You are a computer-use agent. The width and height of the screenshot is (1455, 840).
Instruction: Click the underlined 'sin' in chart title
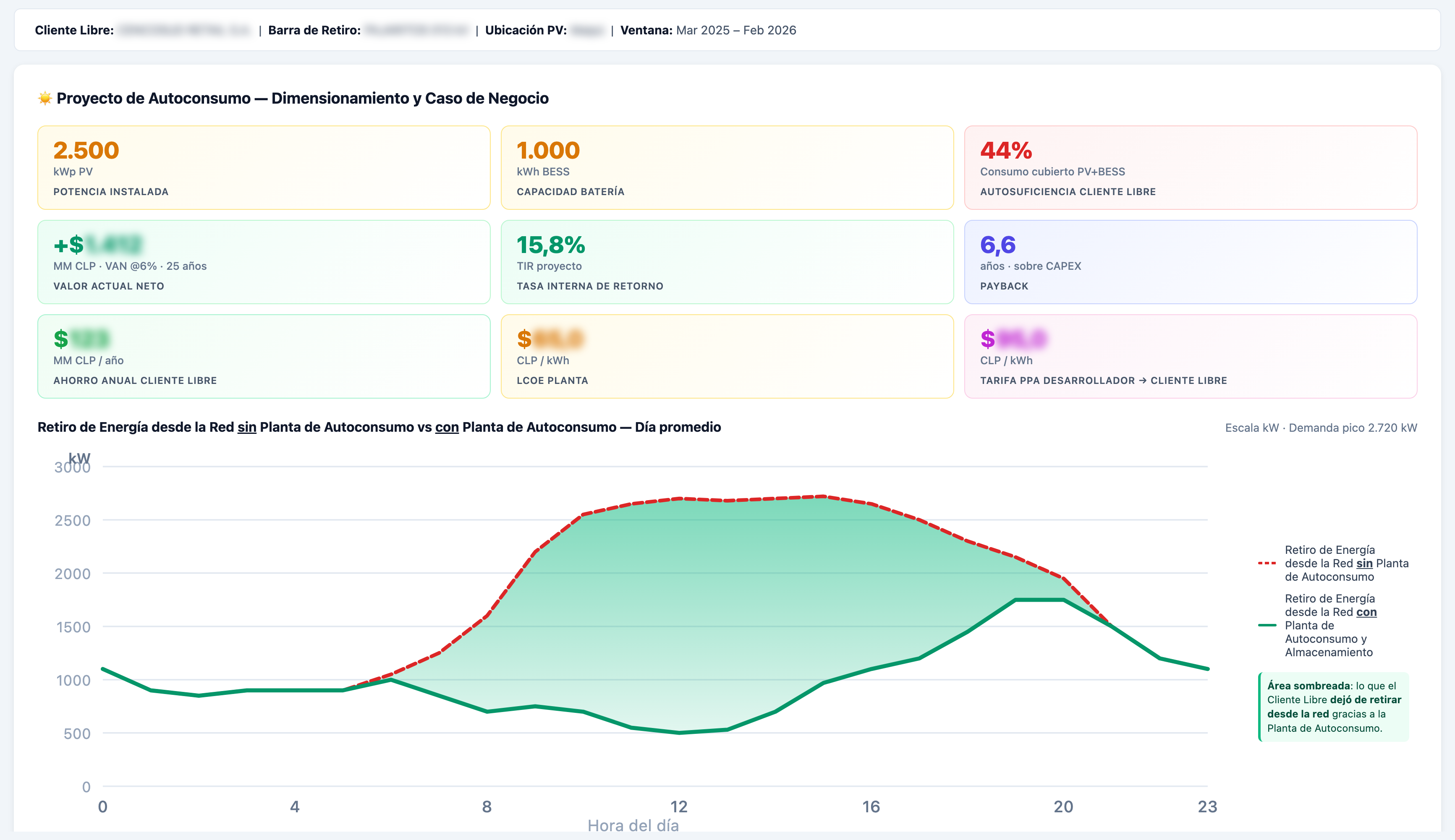click(246, 428)
